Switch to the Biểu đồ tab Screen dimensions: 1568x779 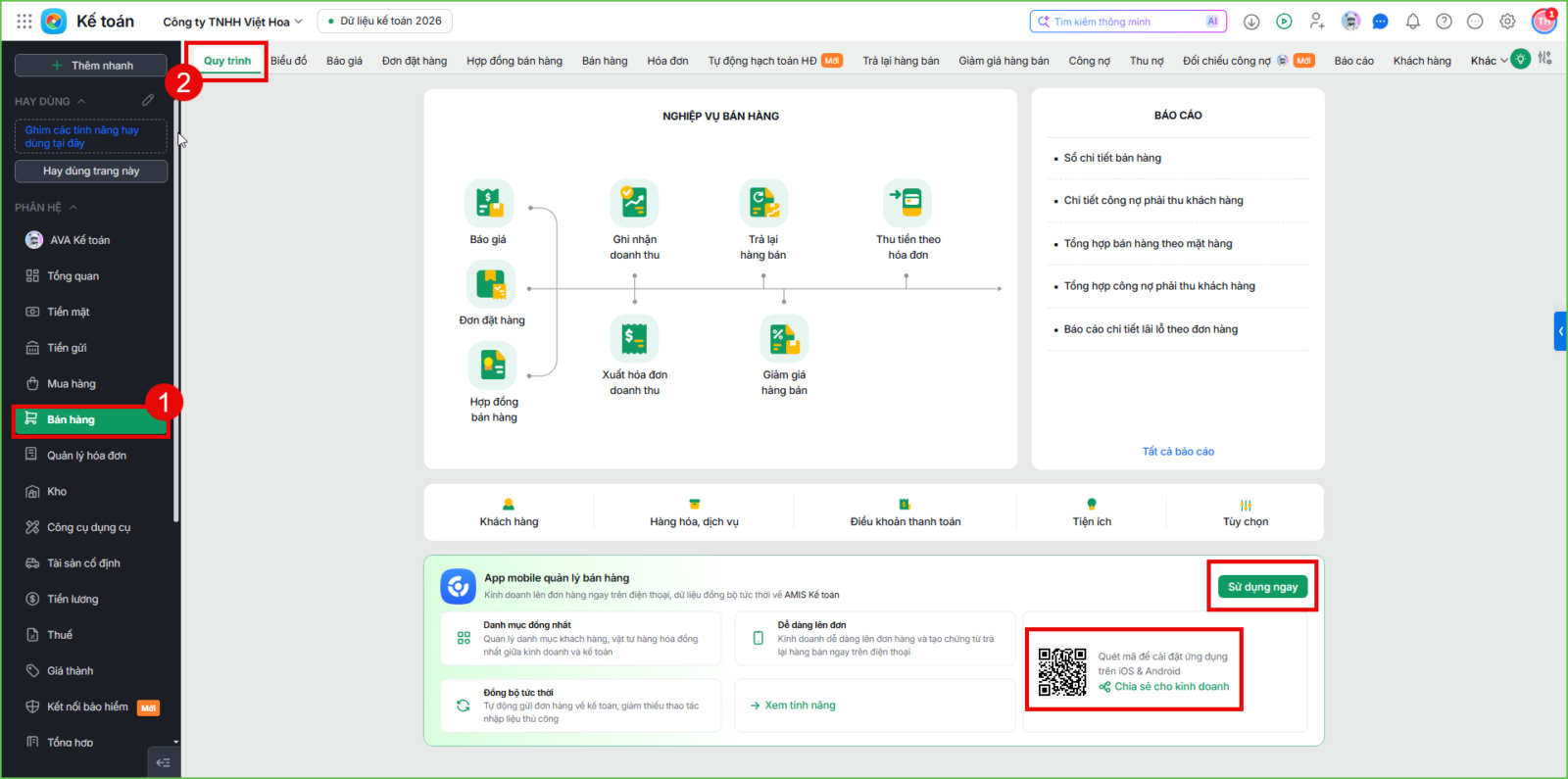(288, 61)
